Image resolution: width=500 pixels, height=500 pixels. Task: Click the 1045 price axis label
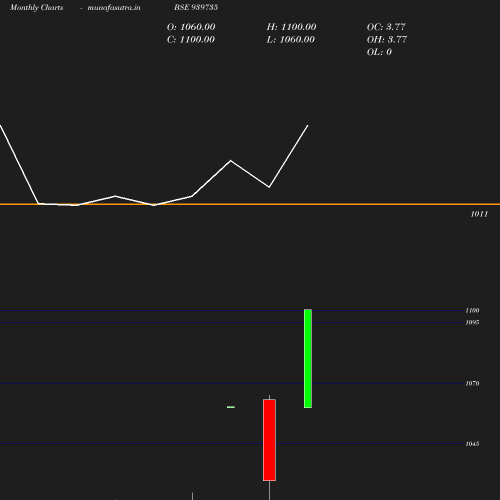[x=472, y=444]
